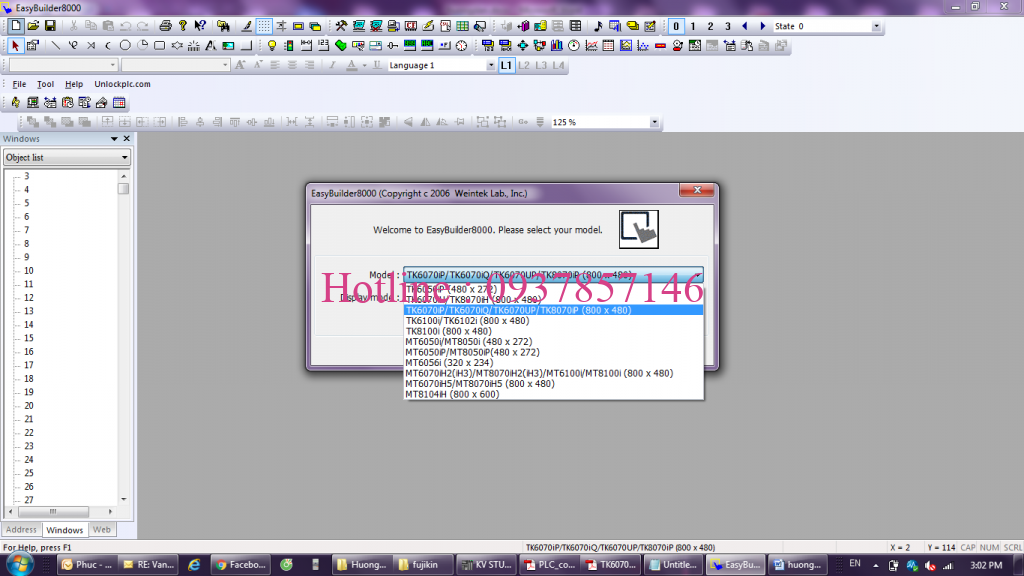Open the State 0 dropdown
This screenshot has width=1024, height=576.
click(x=876, y=27)
